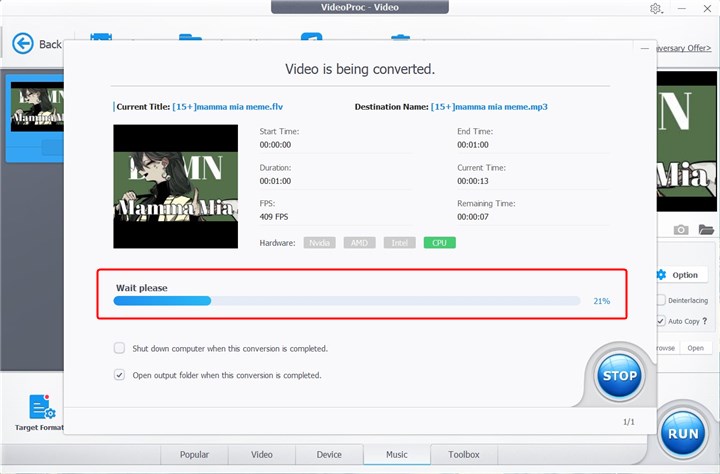This screenshot has width=720, height=474.
Task: Click the Start Time value '00:00:00'
Action: point(275,144)
